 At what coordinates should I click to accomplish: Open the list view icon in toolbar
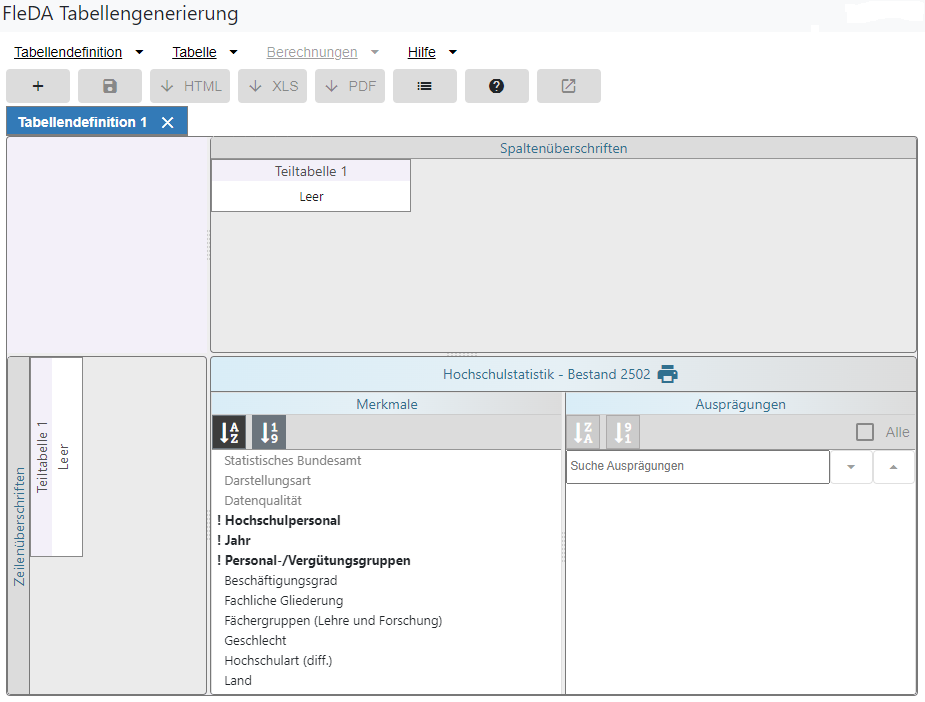(x=424, y=86)
